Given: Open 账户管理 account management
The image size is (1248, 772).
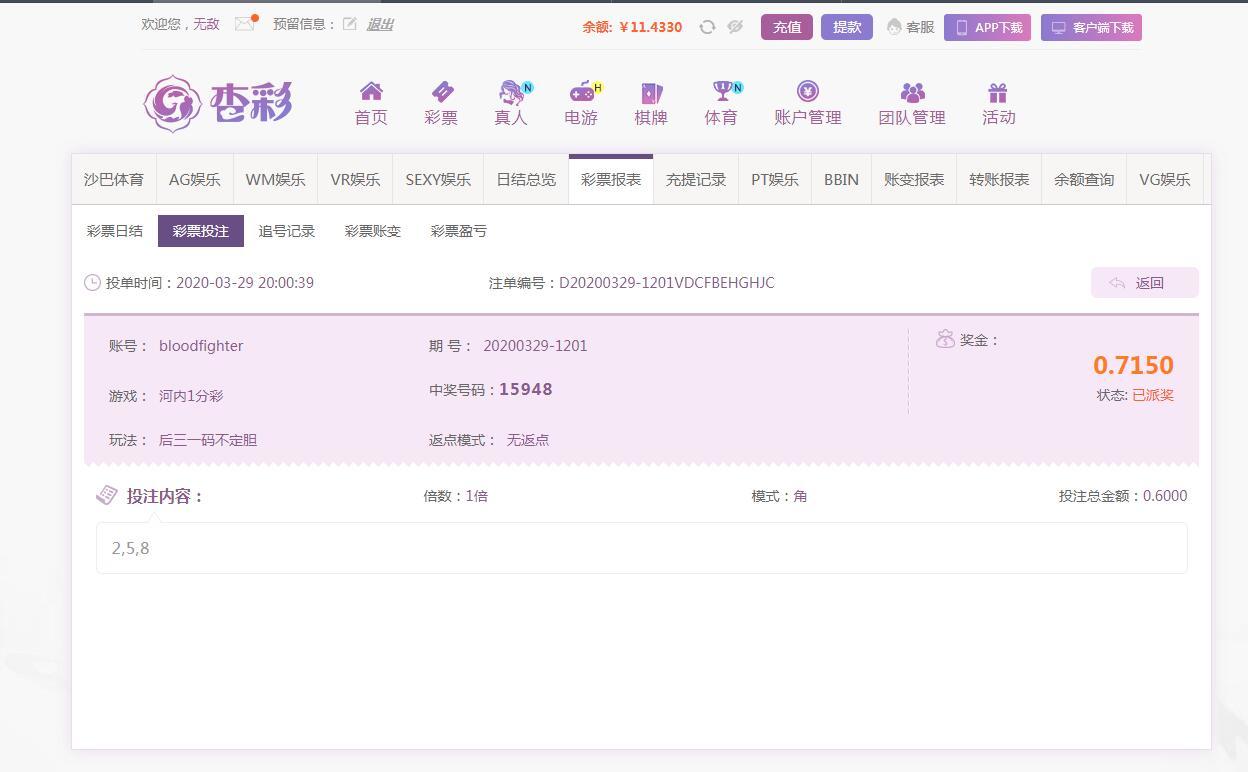Looking at the screenshot, I should click(807, 103).
